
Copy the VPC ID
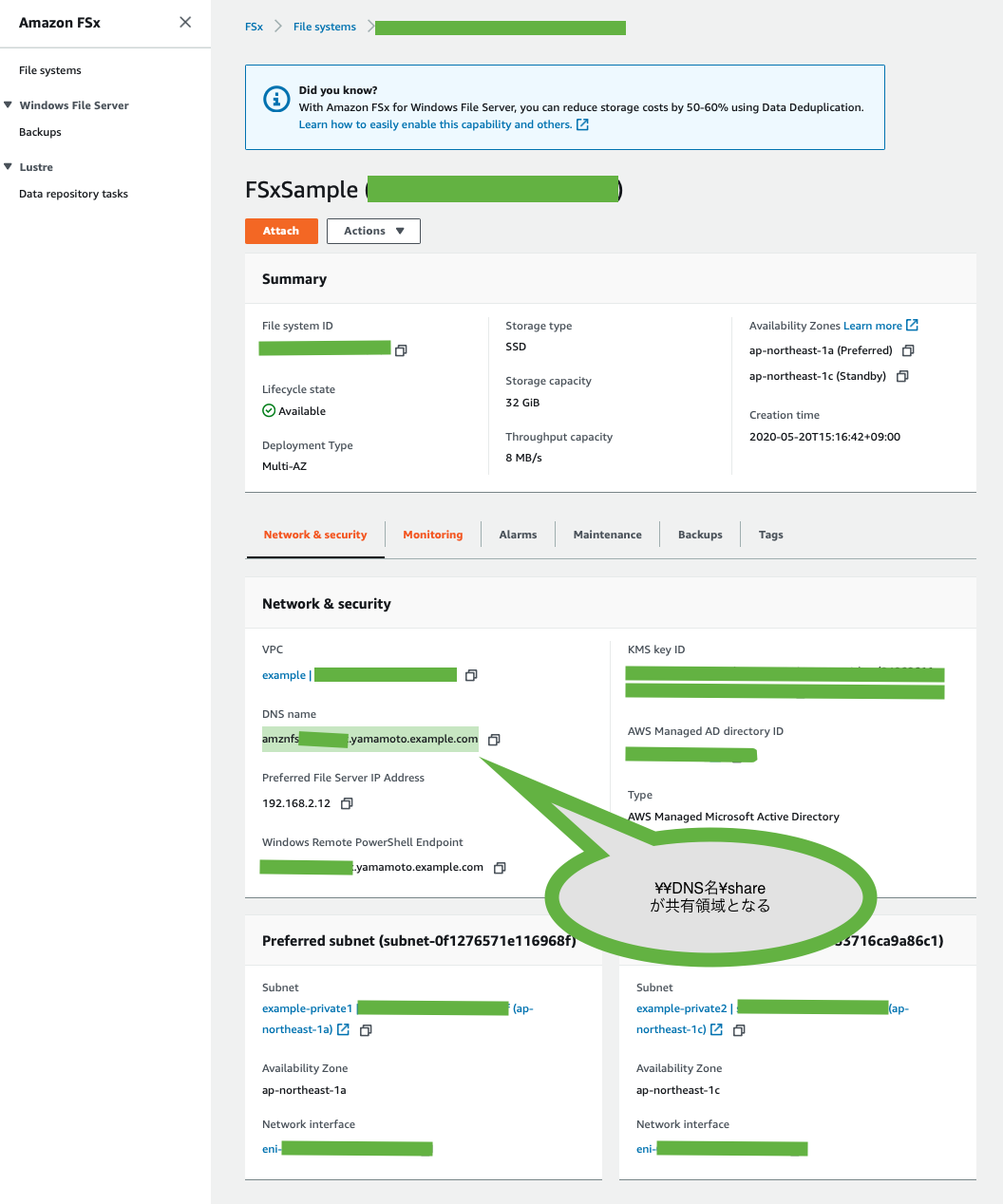pyautogui.click(x=471, y=675)
